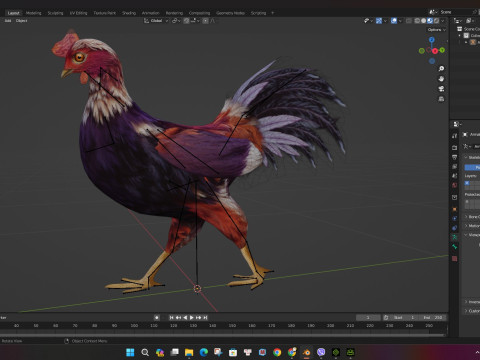Click the pan view hand gizmo
The image size is (480, 360).
441,79
